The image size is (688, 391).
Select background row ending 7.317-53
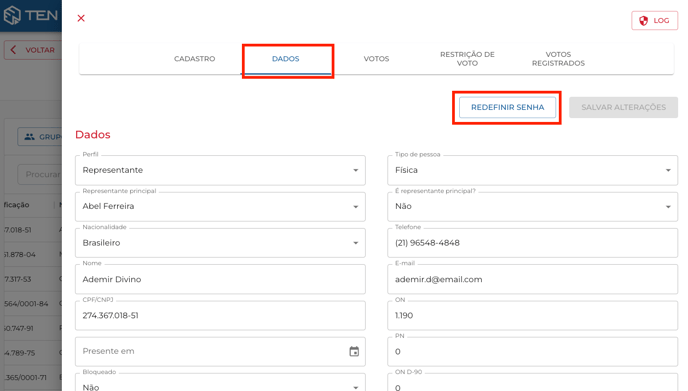pos(33,279)
